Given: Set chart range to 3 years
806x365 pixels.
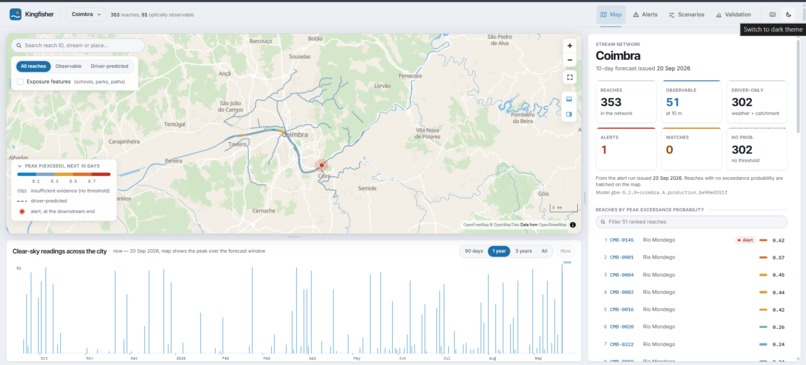Looking at the screenshot, I should pyautogui.click(x=523, y=251).
